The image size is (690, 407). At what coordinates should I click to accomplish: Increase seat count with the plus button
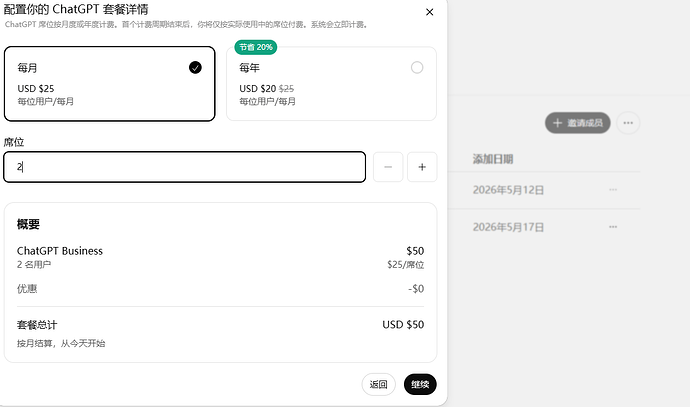422,167
